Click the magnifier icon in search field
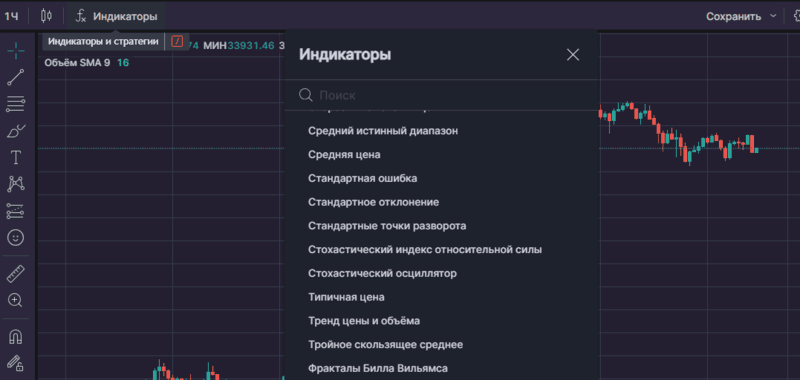Screen dimensions: 800x380 tap(306, 95)
